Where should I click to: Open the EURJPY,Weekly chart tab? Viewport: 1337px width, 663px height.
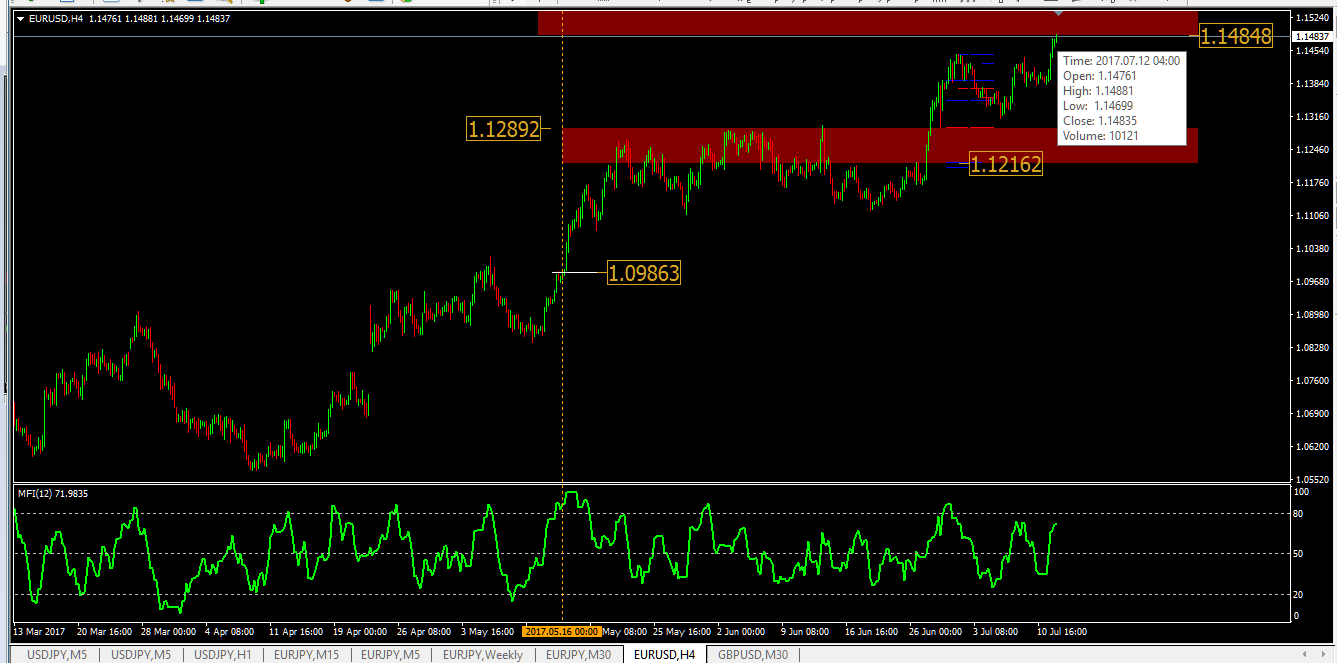[x=483, y=655]
